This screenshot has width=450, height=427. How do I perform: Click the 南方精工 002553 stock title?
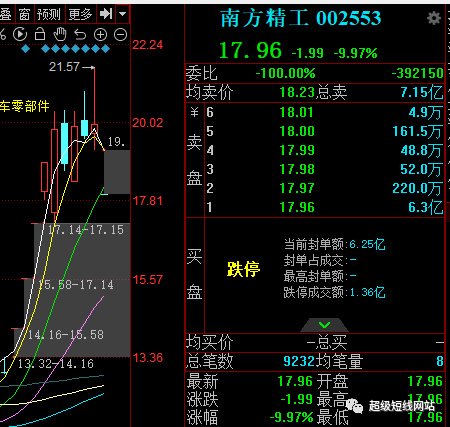click(x=300, y=18)
